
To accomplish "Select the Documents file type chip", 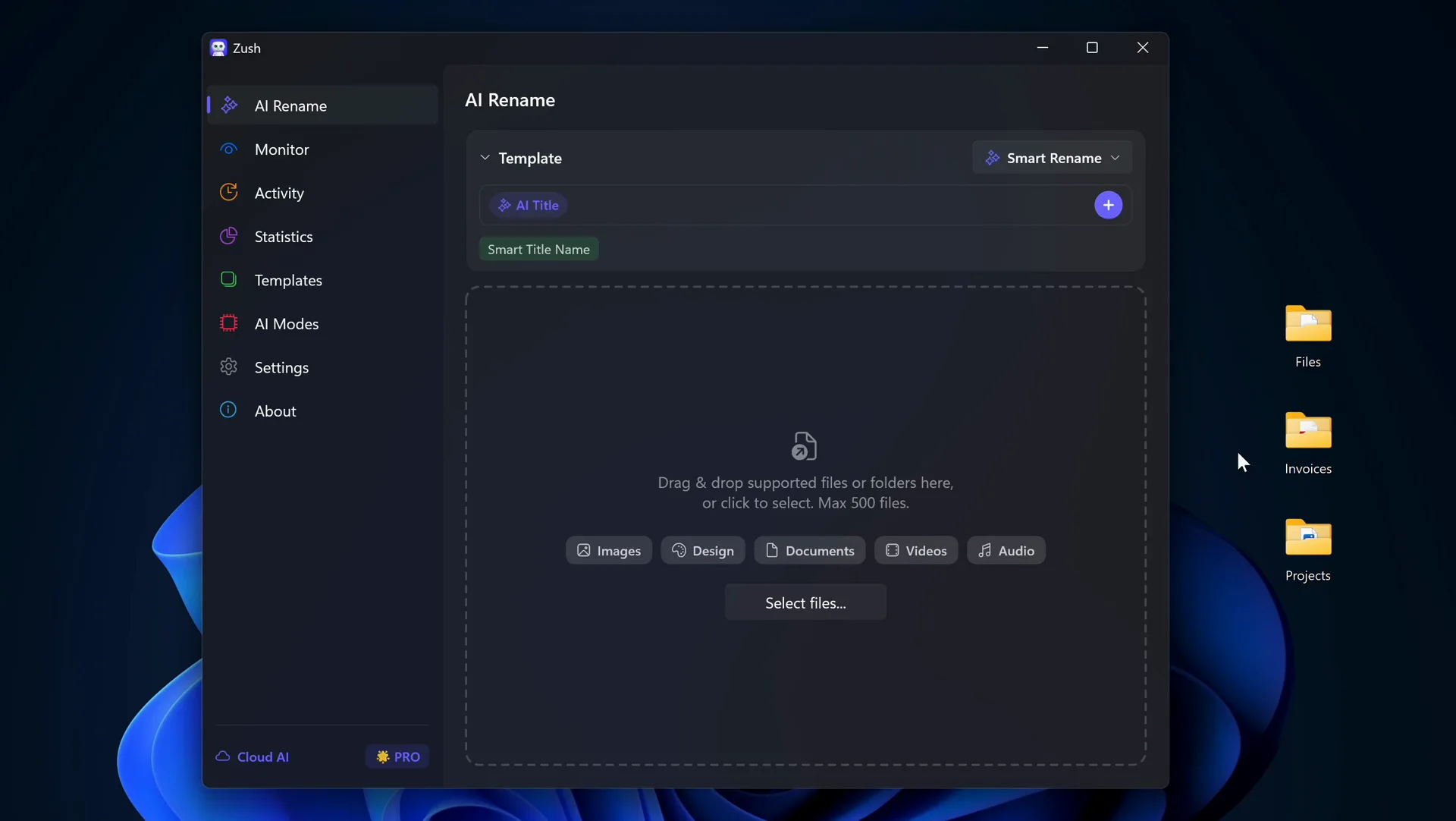I will (810, 550).
